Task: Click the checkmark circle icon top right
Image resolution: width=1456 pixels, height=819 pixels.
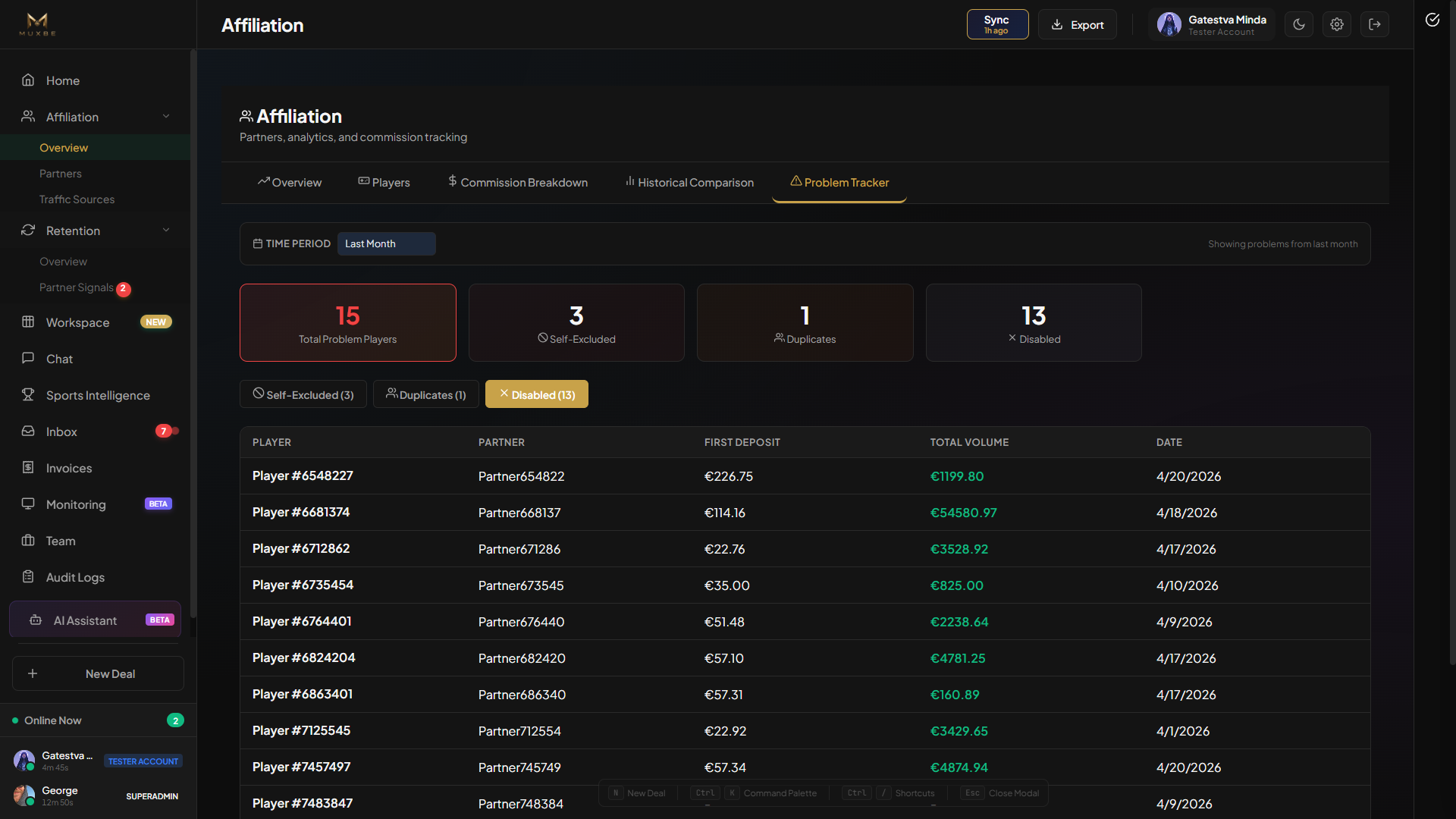Action: tap(1432, 20)
